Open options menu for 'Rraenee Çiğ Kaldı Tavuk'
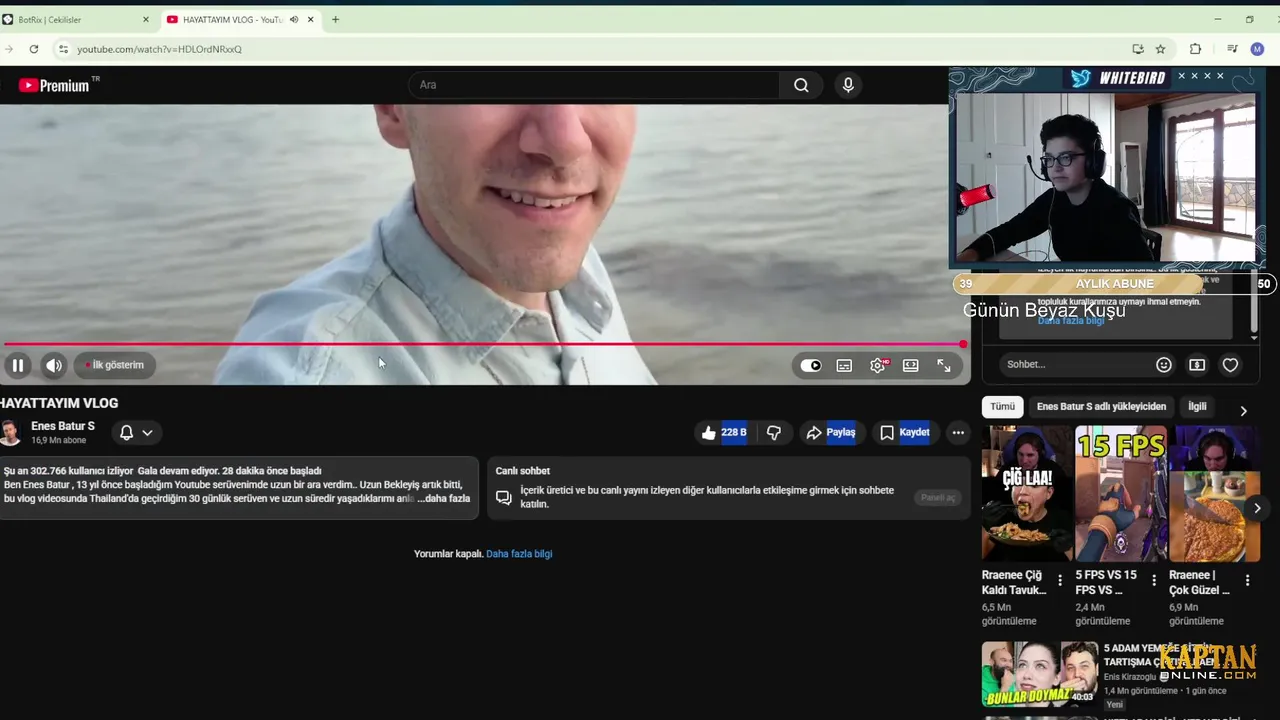This screenshot has width=1280, height=720. click(x=1060, y=581)
